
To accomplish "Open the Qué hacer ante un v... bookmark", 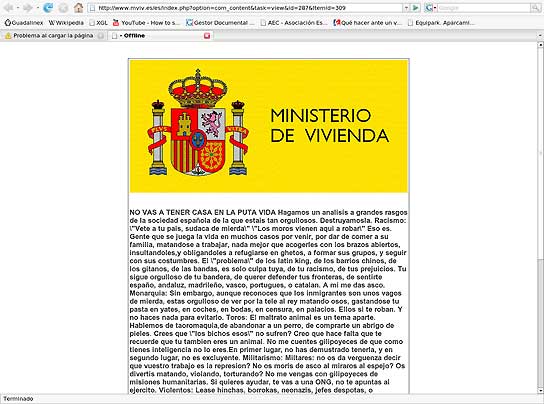I will tap(367, 23).
